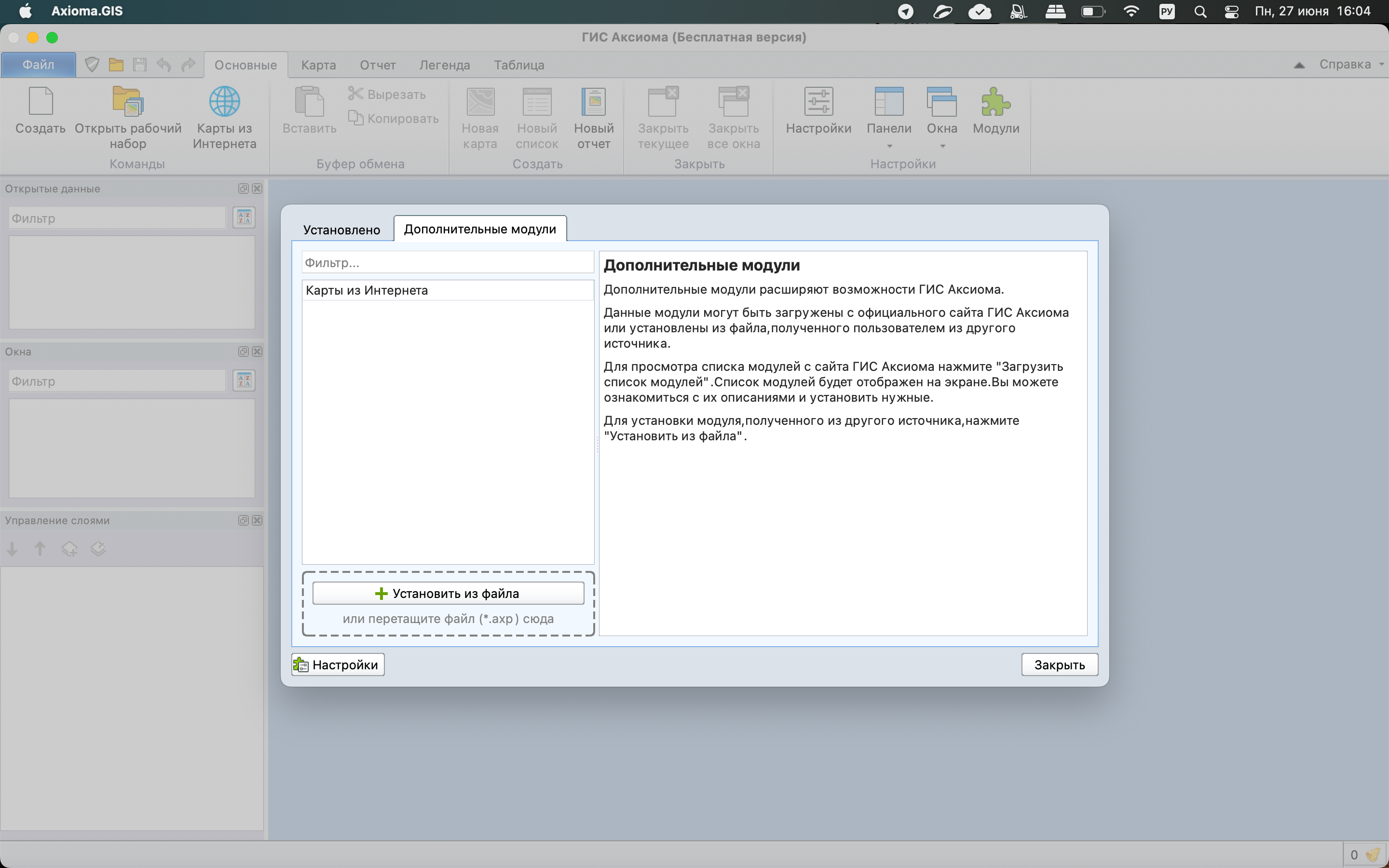Expand the Панели dropdown
1389x868 pixels.
(889, 146)
